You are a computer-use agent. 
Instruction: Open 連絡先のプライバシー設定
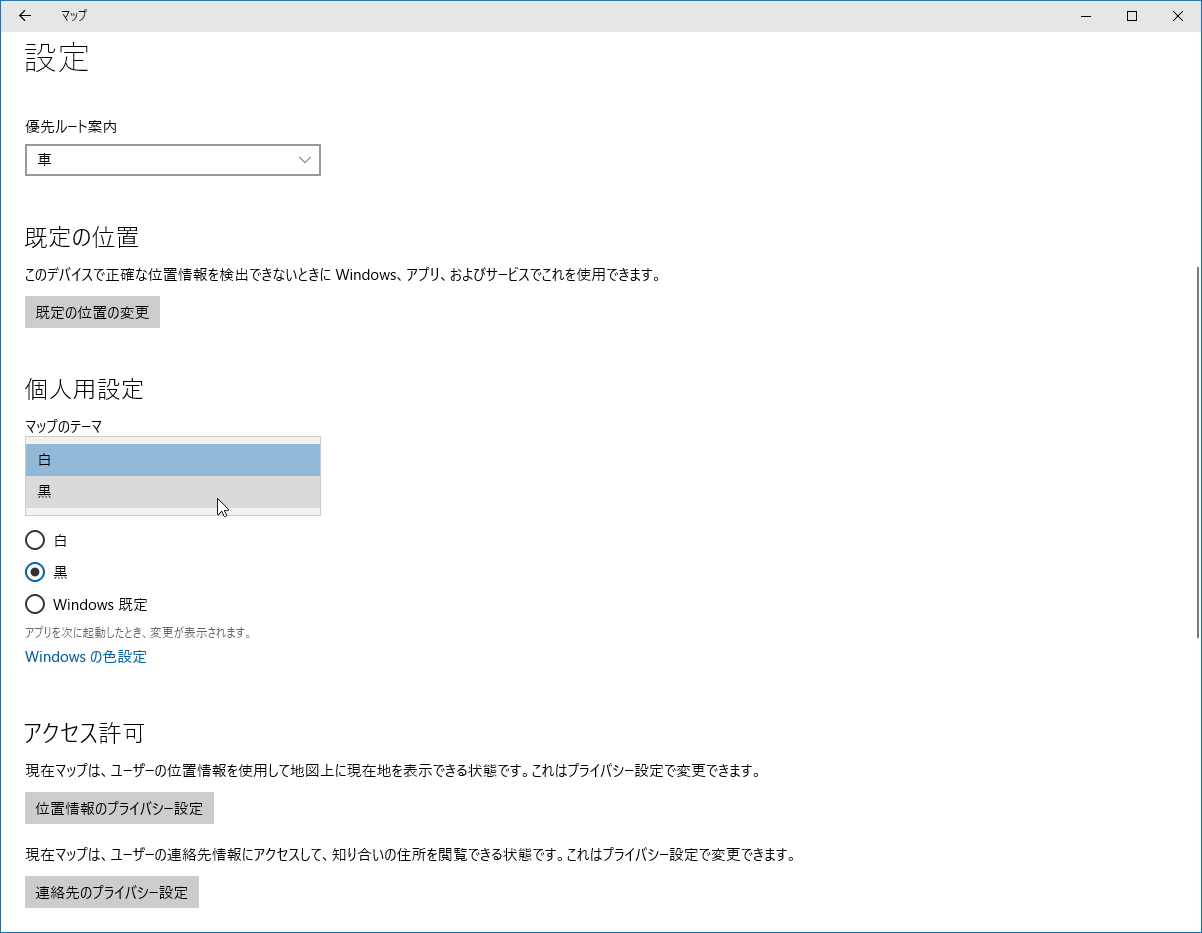[x=111, y=892]
